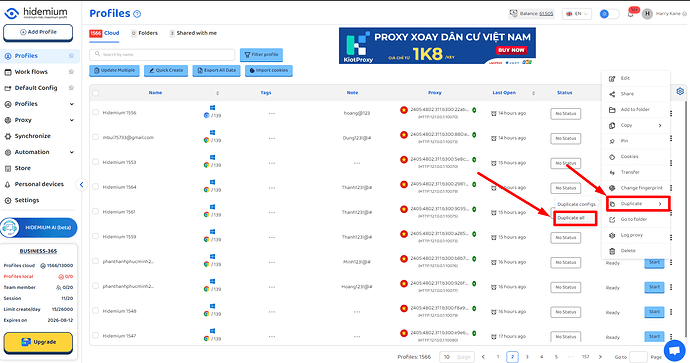Click the help icon beside Profiles title
The image size is (690, 363).
[x=137, y=14]
